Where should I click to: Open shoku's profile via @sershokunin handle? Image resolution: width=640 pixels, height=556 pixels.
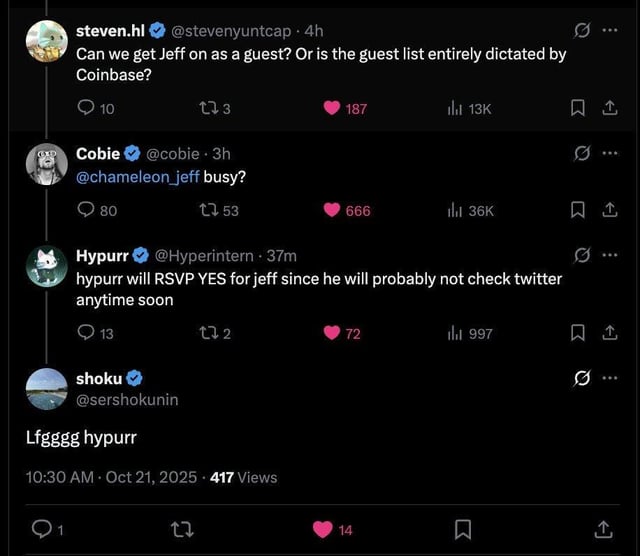coord(127,399)
